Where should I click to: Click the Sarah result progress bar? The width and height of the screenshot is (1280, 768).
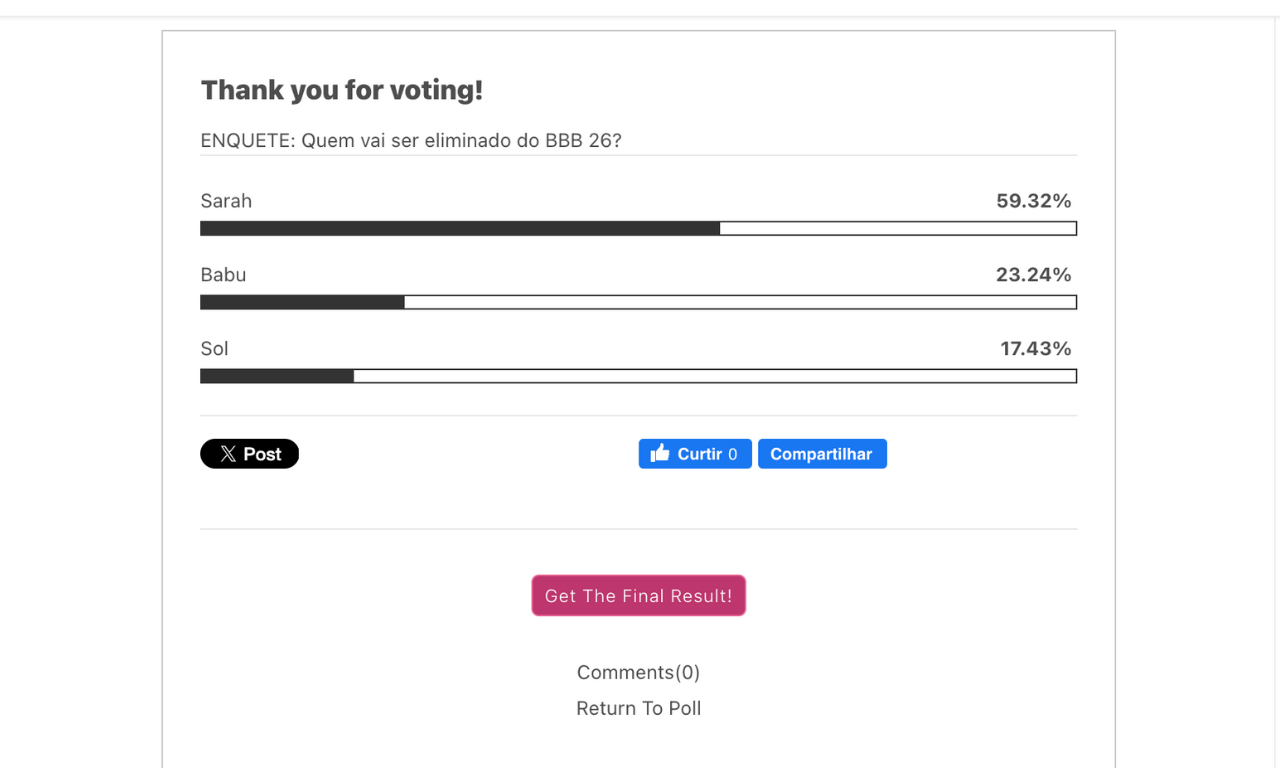638,228
